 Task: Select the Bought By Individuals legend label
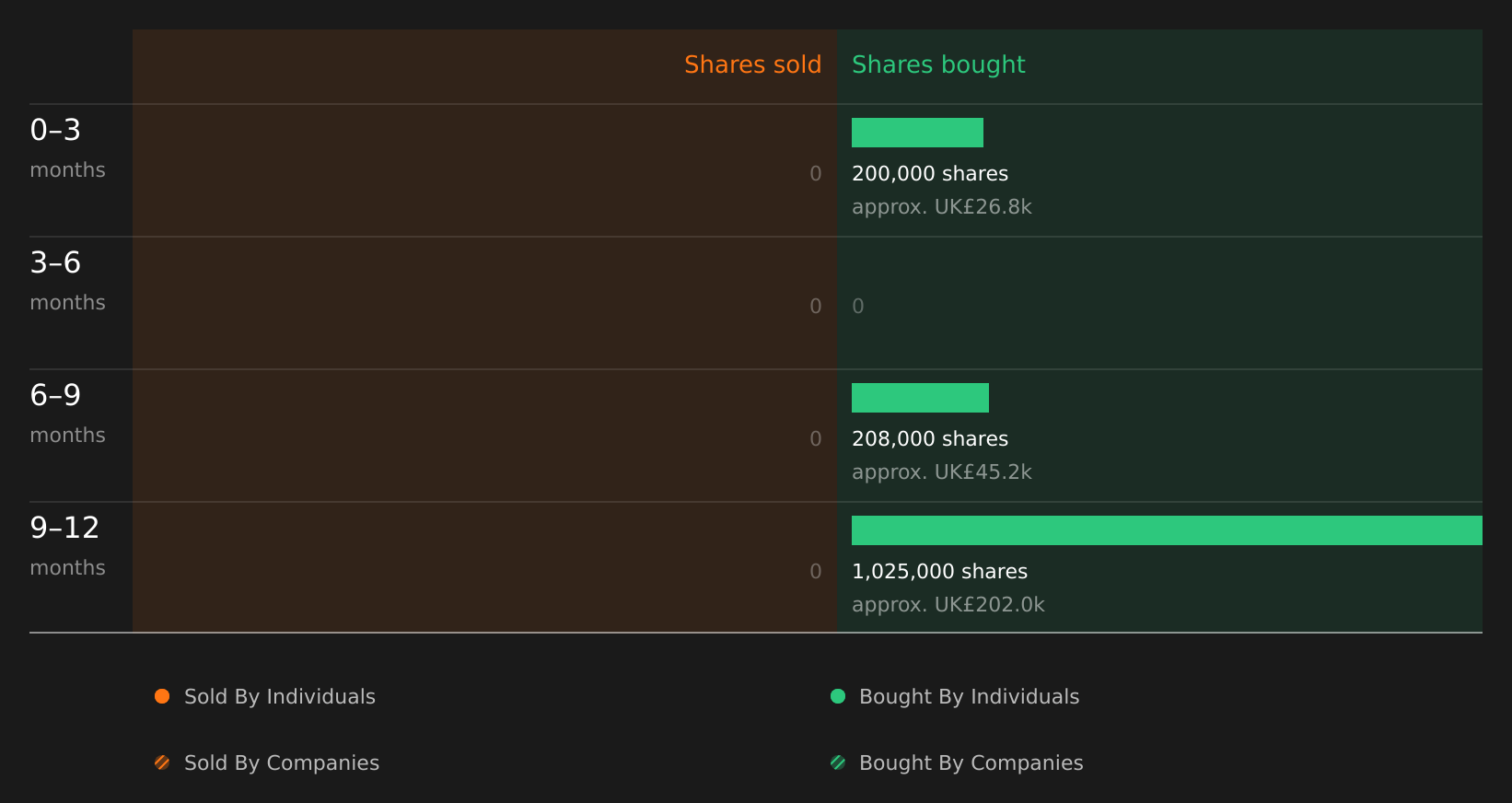pos(969,697)
